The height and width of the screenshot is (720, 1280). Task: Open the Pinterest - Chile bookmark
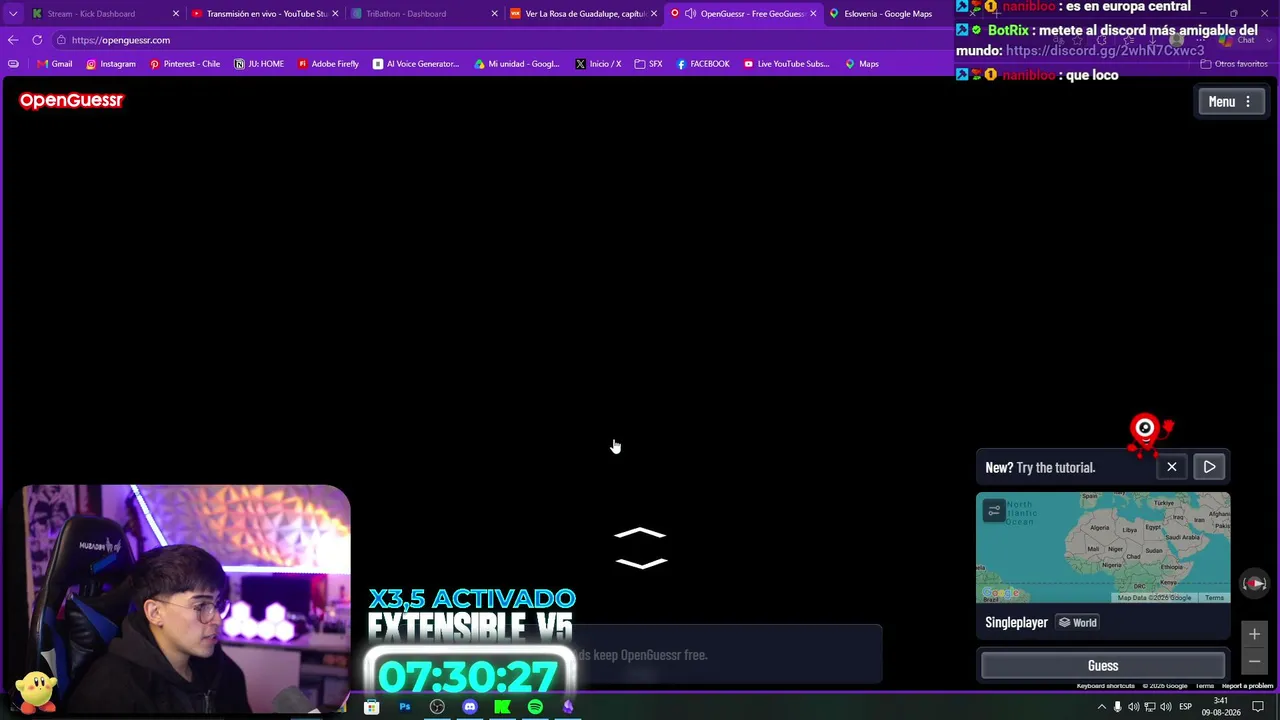click(x=185, y=64)
